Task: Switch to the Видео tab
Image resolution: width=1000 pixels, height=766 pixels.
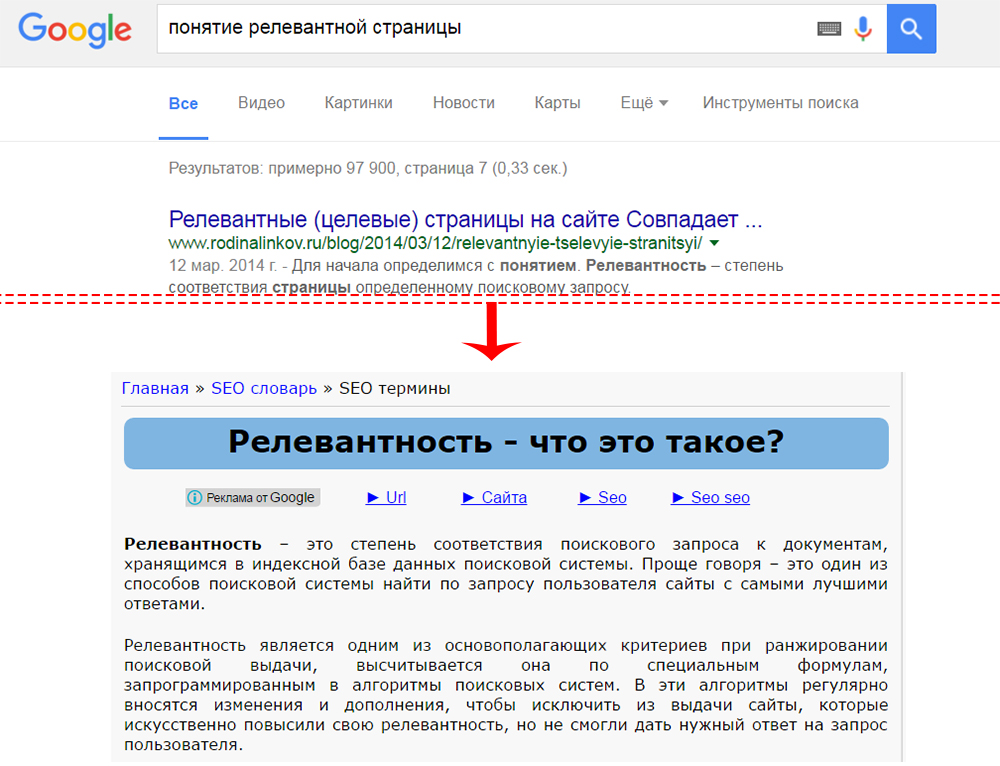Action: coord(261,103)
